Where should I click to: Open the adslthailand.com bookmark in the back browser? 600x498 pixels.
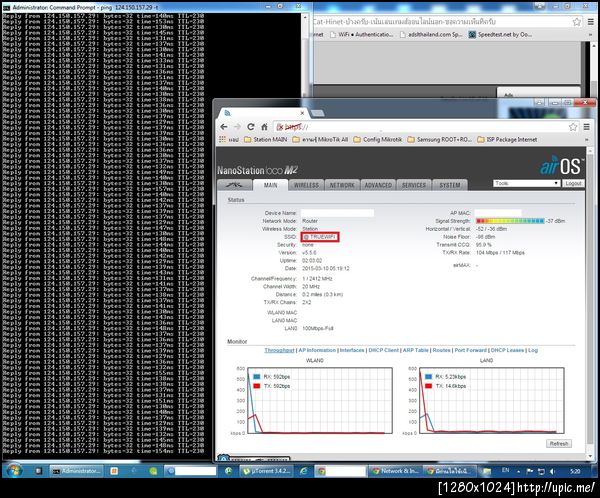click(431, 34)
